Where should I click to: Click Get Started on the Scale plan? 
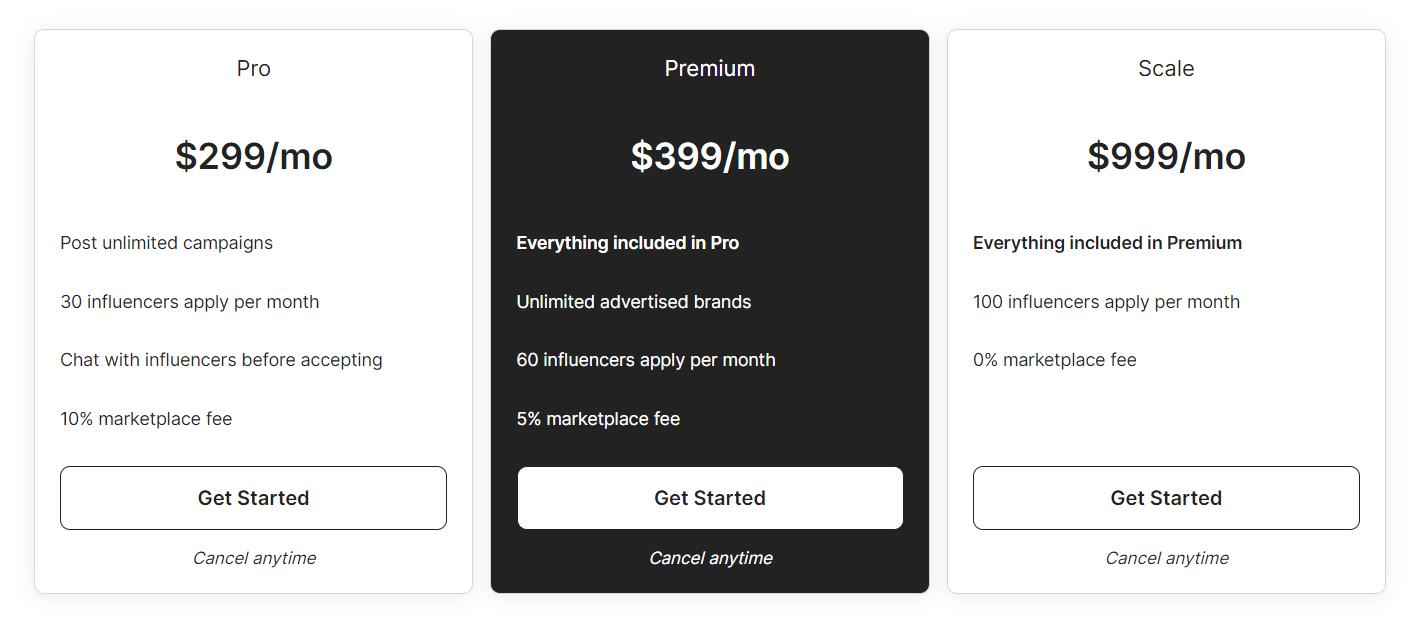coord(1166,497)
